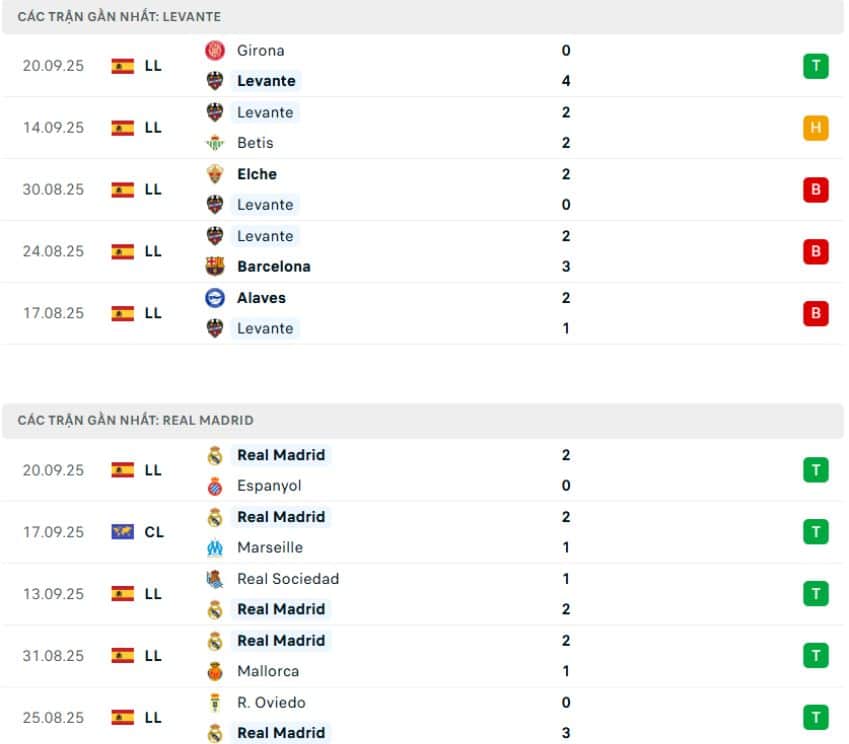Viewport: 849px width, 744px height.
Task: Click the green T badge for Girona match
Action: pyautogui.click(x=815, y=66)
